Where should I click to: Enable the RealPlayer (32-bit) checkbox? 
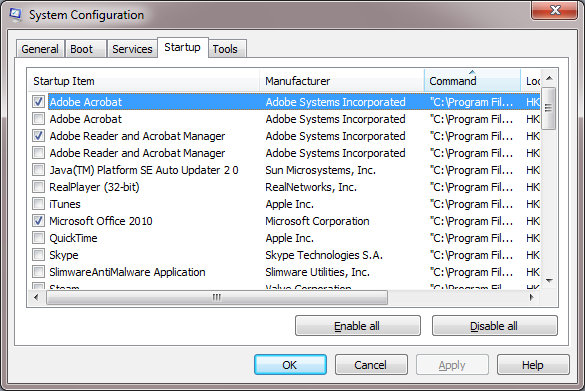[38, 187]
